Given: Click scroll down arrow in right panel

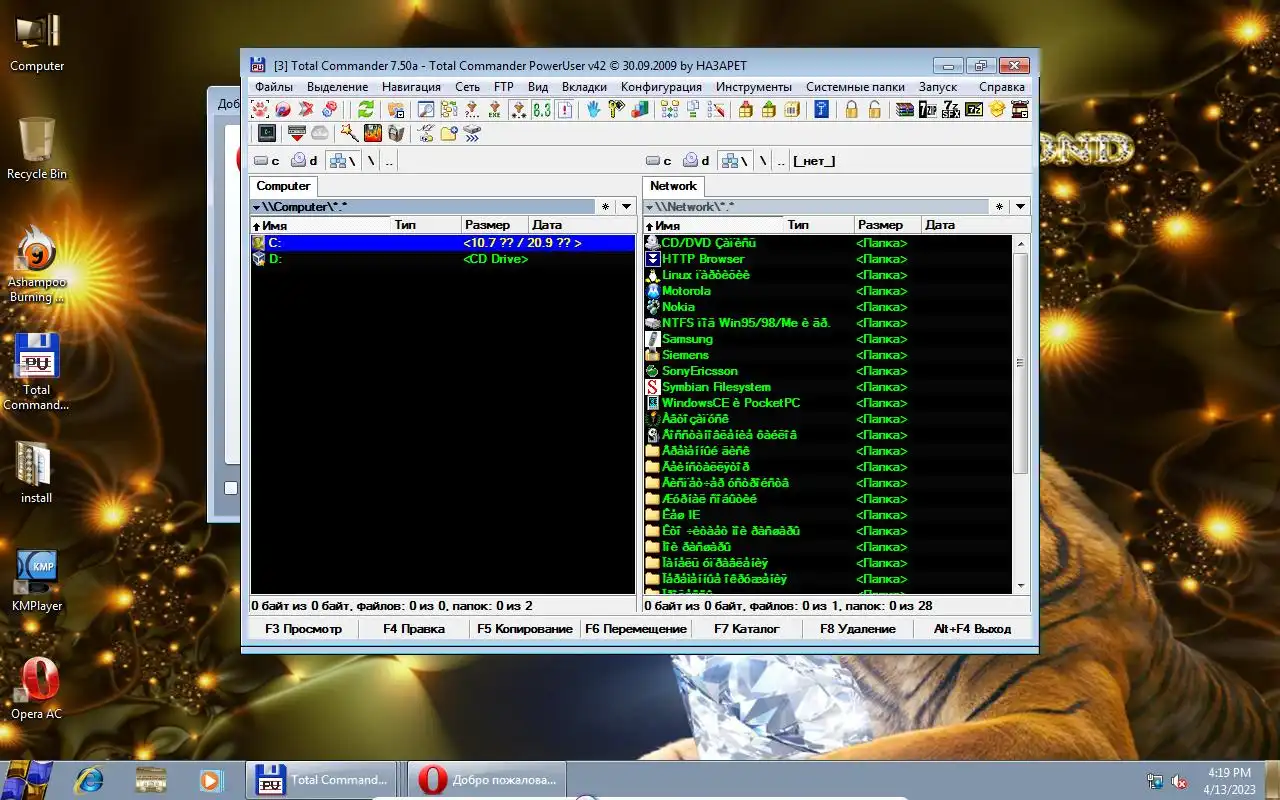Looking at the screenshot, I should point(1021,586).
